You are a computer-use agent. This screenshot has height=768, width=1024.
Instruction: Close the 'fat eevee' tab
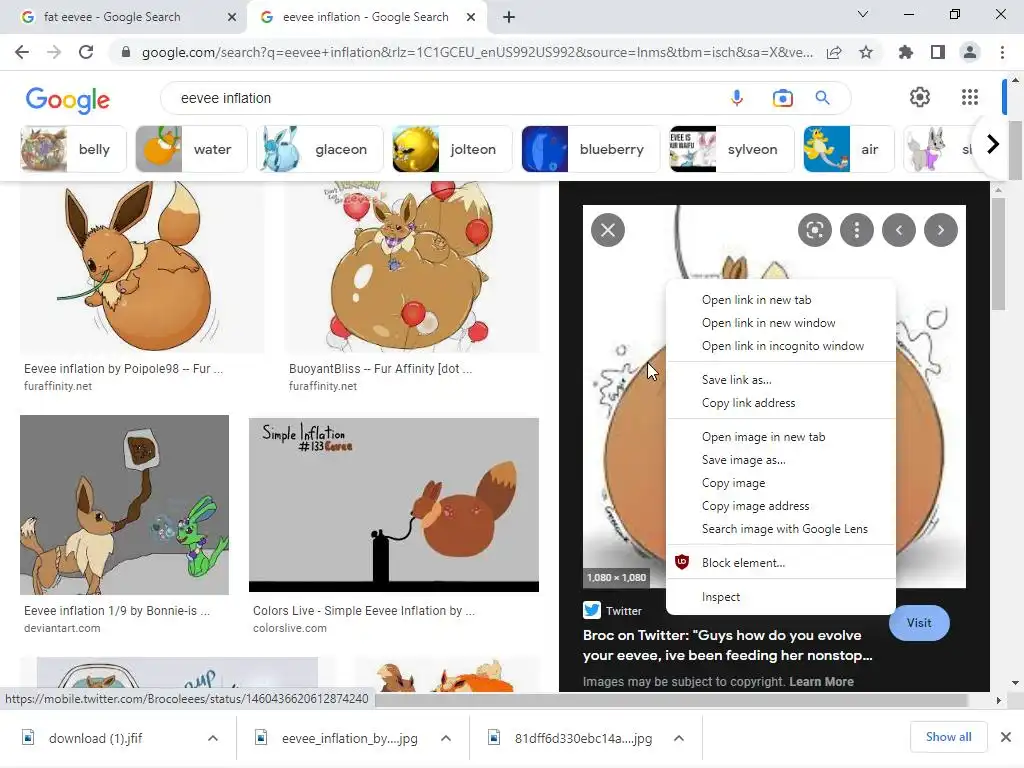point(232,17)
